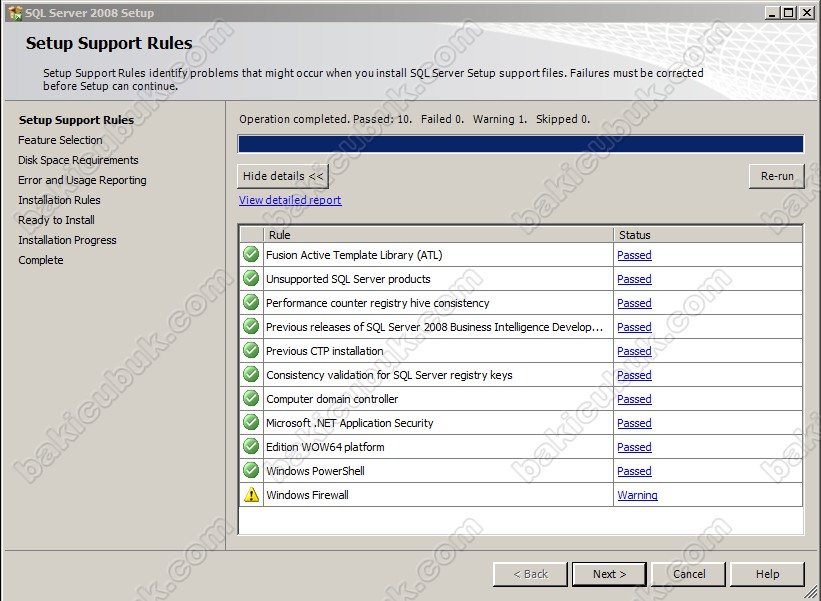821x601 pixels.
Task: Click the Status column header
Action: pyautogui.click(x=708, y=235)
